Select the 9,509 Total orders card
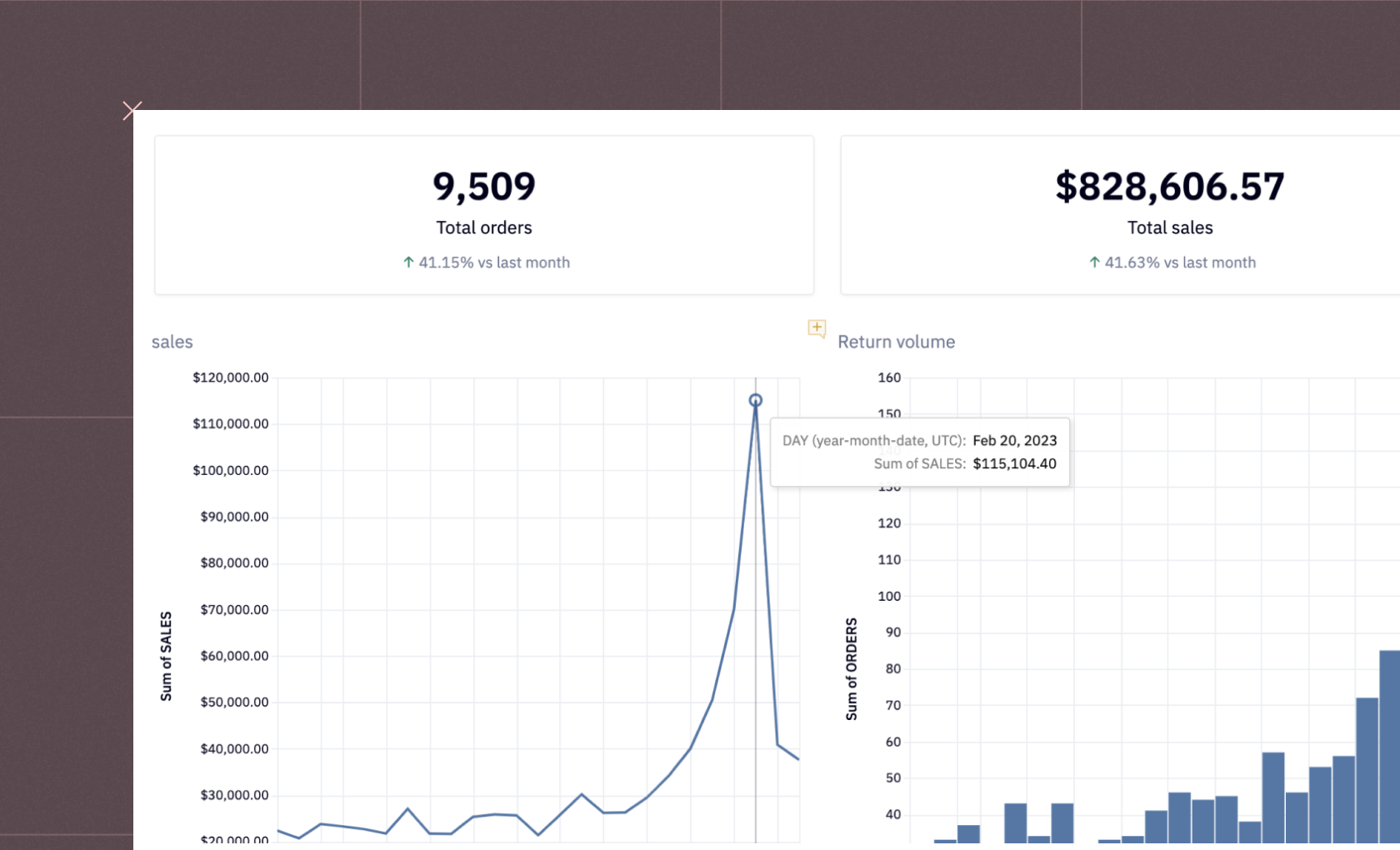The height and width of the screenshot is (850, 1400). (x=483, y=214)
